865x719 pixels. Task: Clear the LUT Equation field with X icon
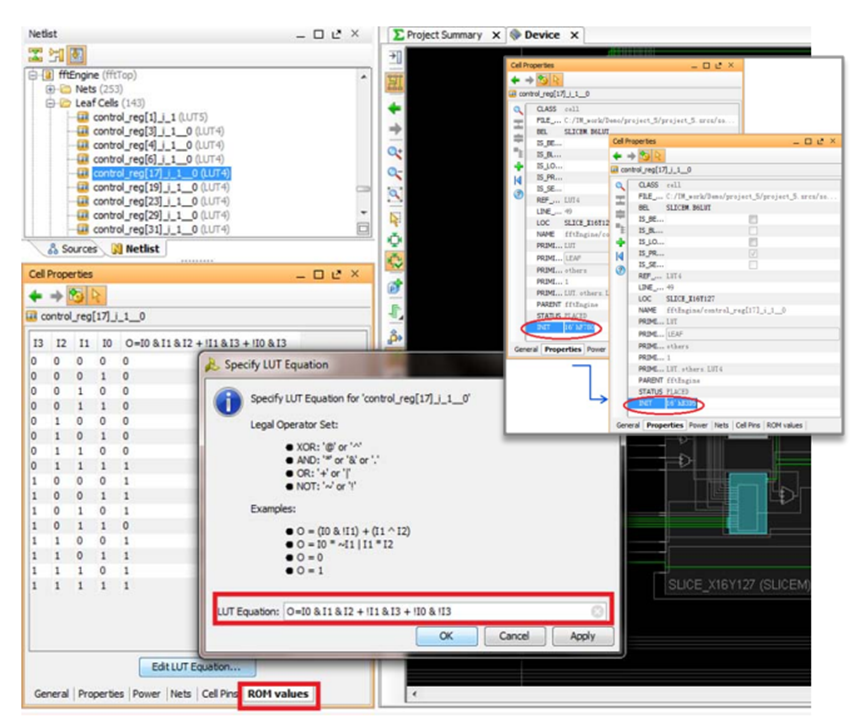[x=597, y=611]
